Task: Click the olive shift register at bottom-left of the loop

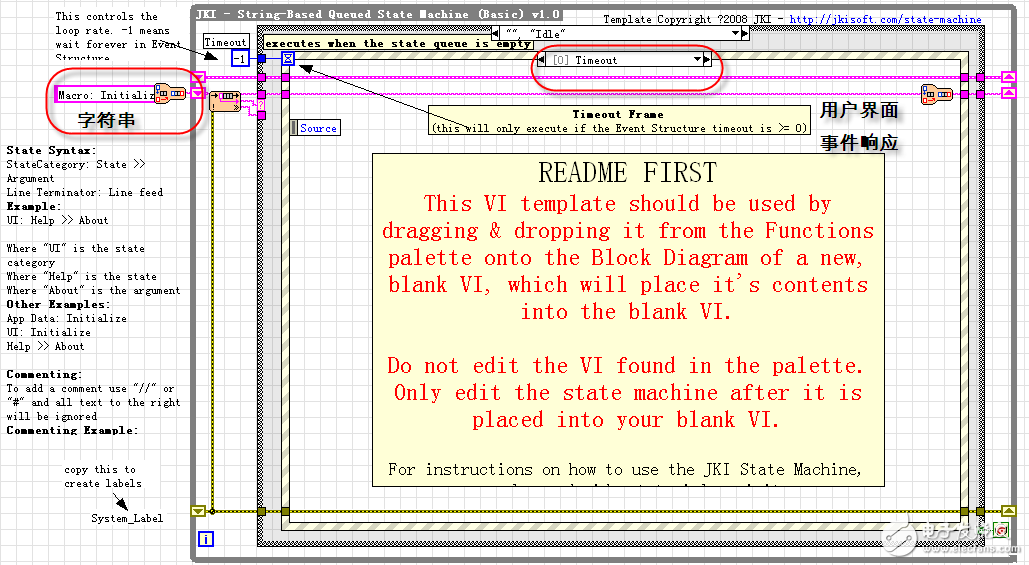Action: pos(198,511)
